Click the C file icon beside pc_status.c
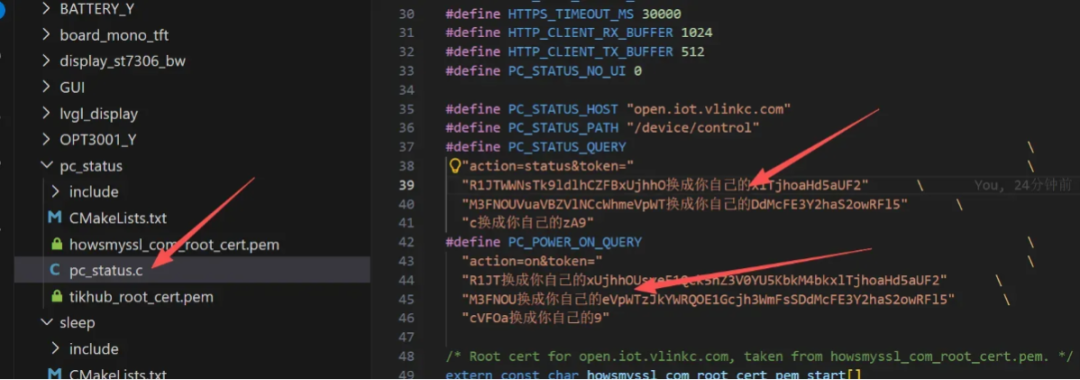 pos(55,271)
